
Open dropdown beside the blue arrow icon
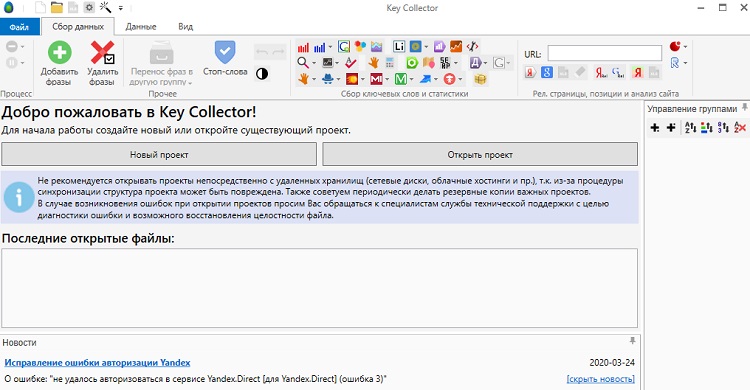pyautogui.click(x=436, y=79)
